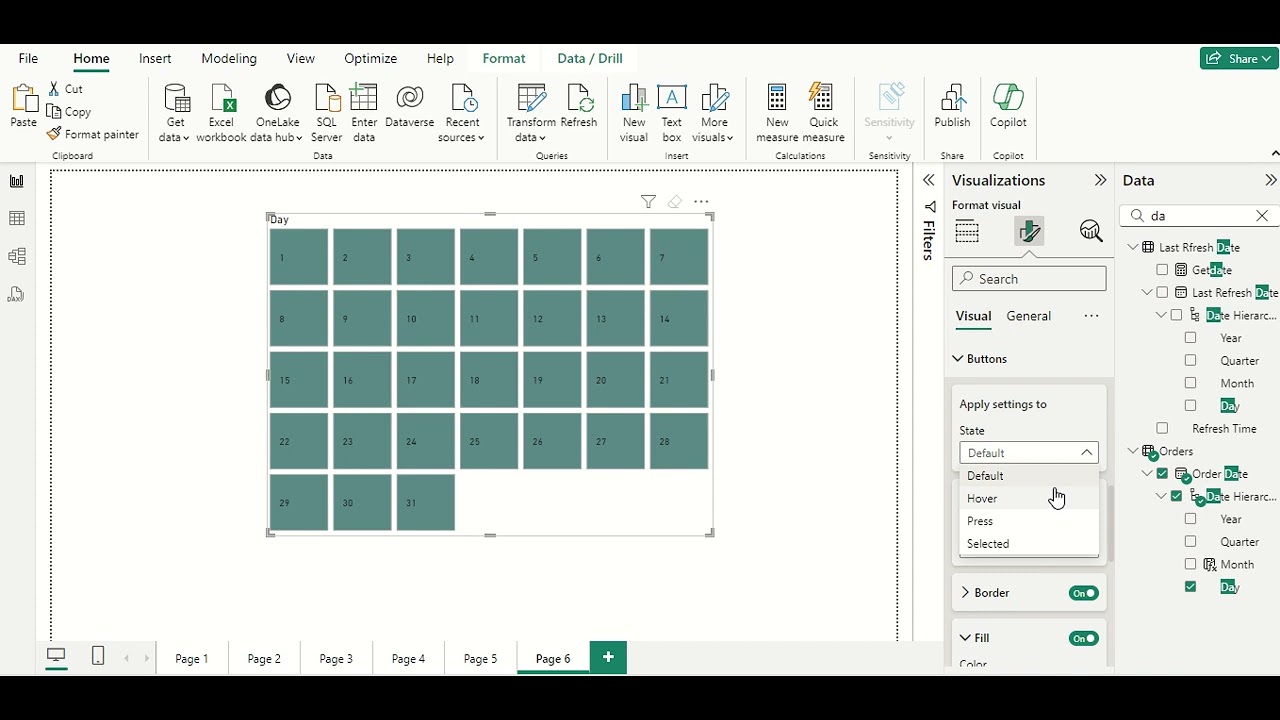Create a Quick measure
Viewport: 1280px width, 720px height.
pos(824,113)
